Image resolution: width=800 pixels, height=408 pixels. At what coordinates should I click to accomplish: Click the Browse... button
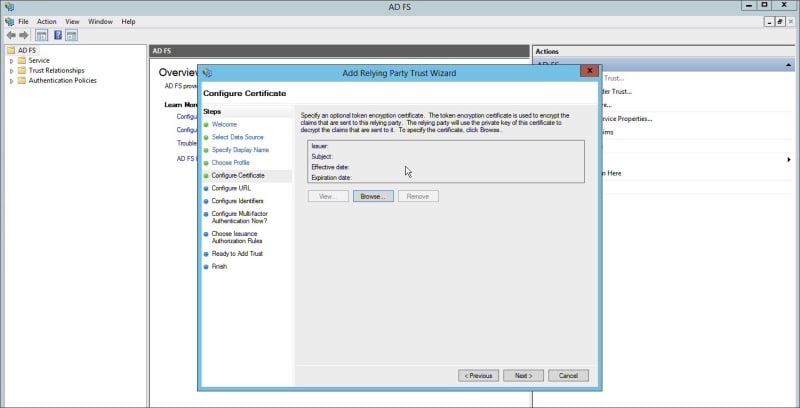click(x=373, y=196)
